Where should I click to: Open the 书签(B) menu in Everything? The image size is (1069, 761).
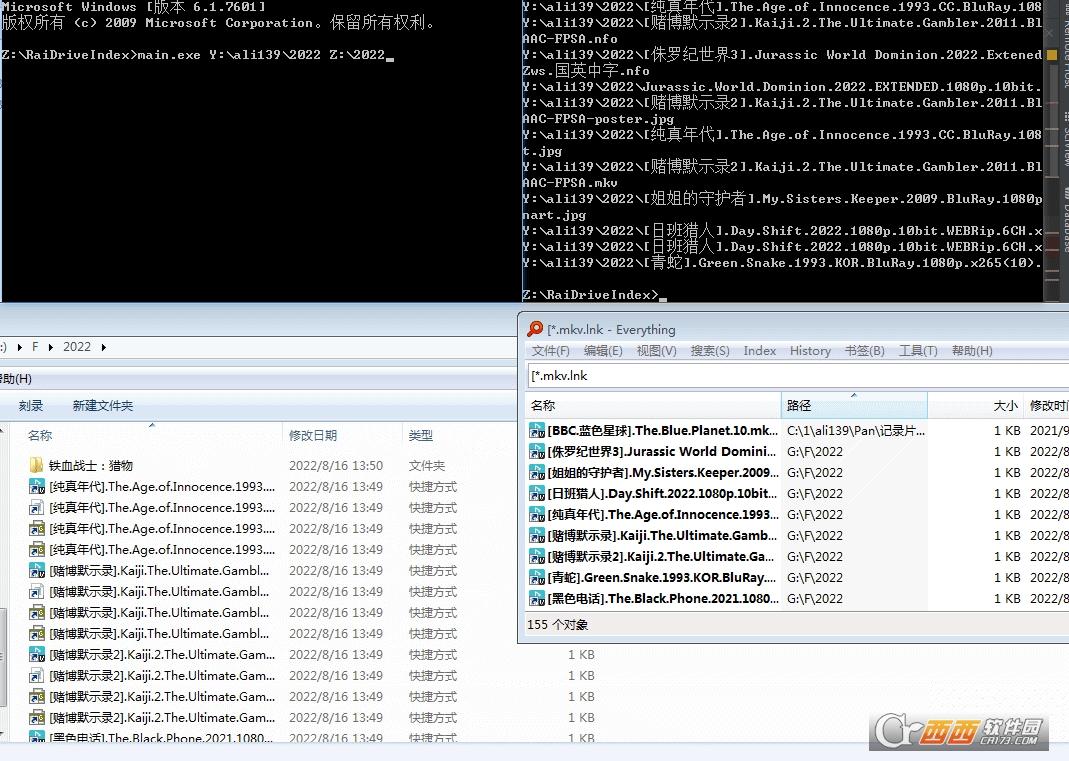click(x=864, y=350)
